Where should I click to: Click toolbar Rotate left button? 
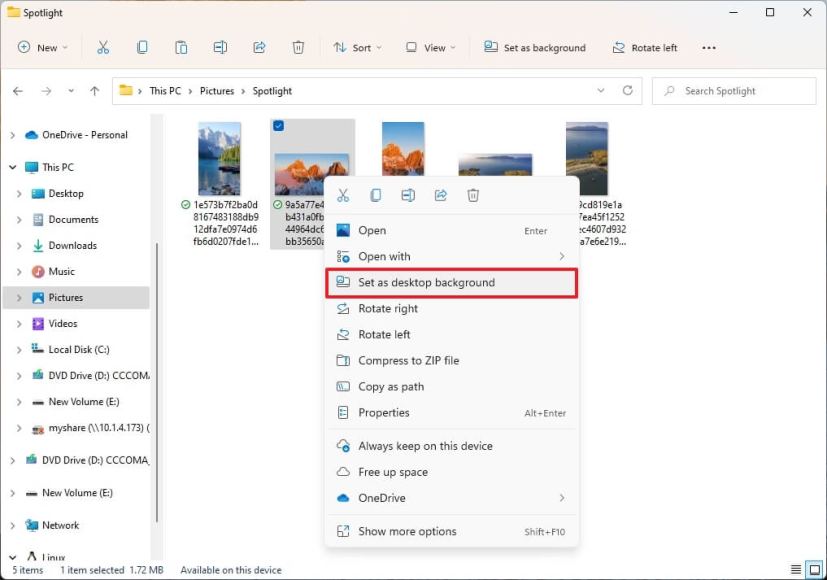click(x=645, y=47)
